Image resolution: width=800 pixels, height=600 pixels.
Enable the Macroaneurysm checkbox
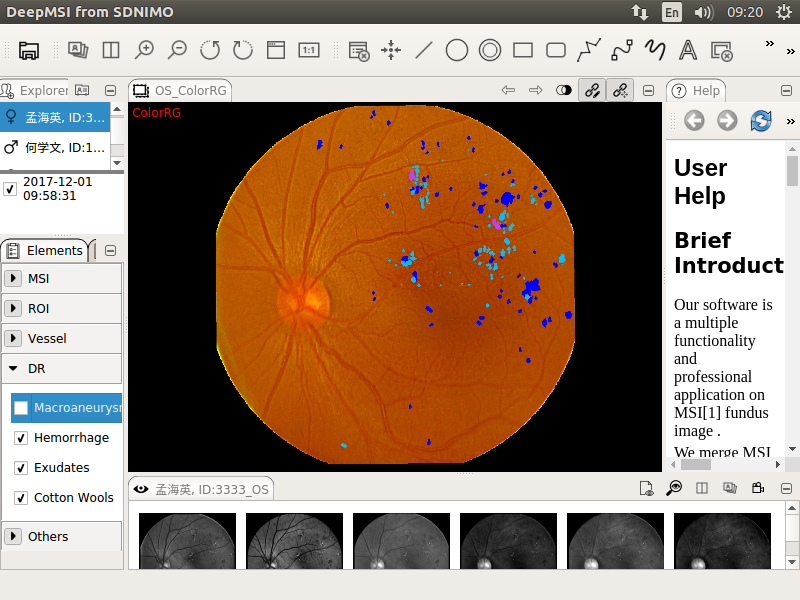pos(21,408)
